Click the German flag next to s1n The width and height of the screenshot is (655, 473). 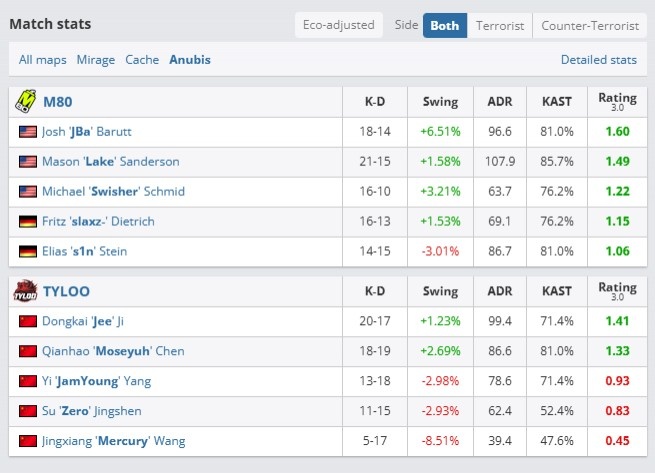coord(28,252)
